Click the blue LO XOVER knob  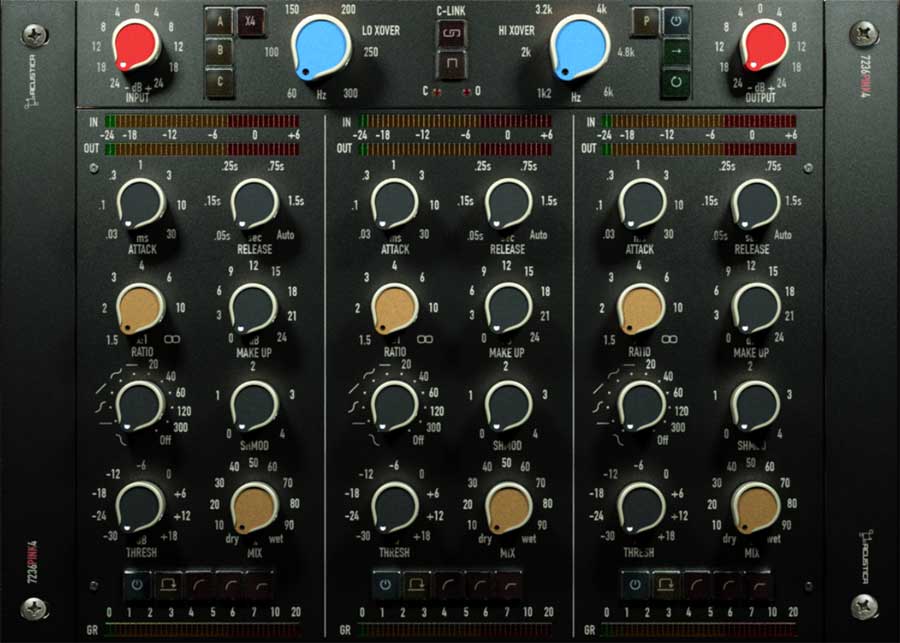(x=321, y=46)
